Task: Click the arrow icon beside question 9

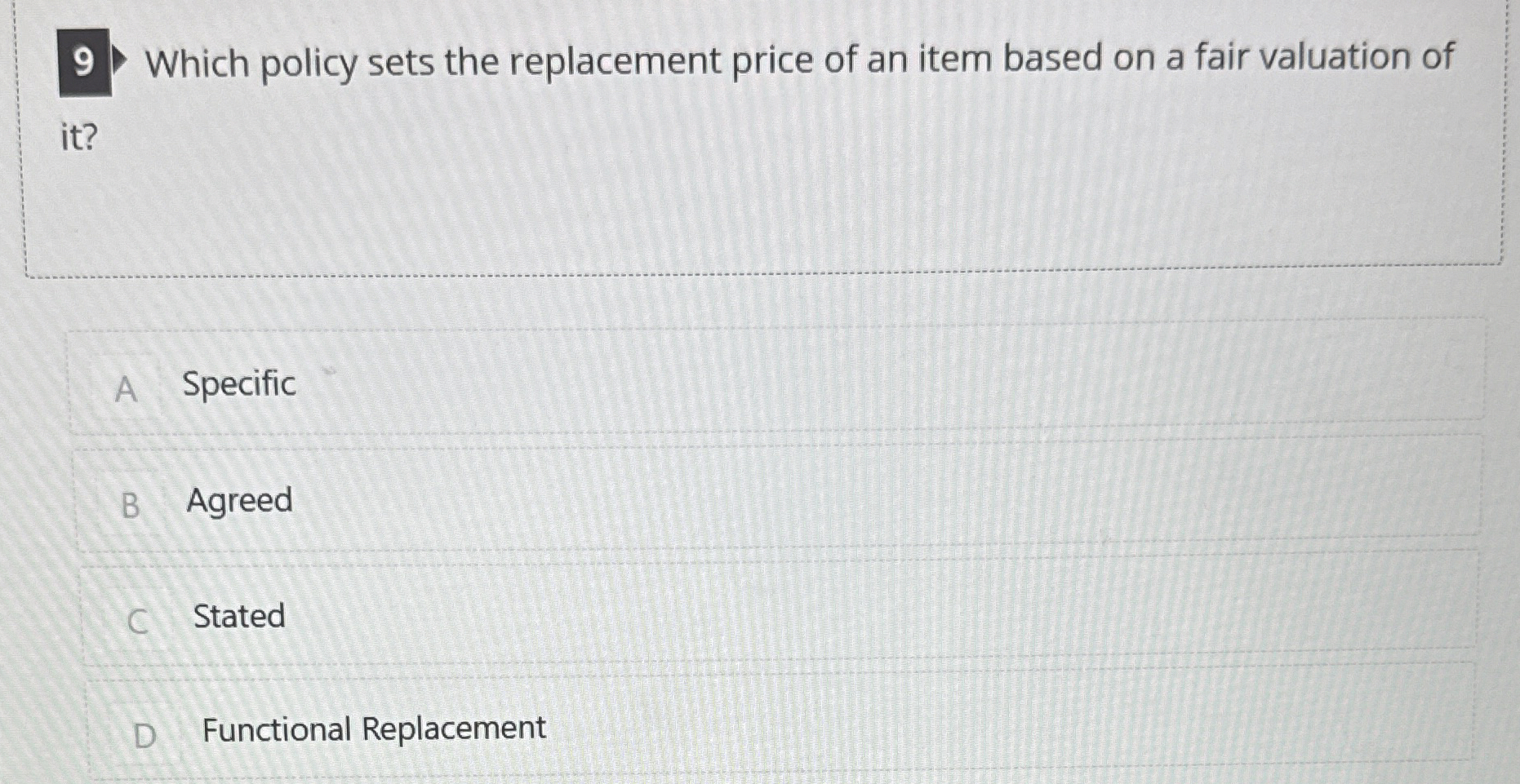Action: [121, 61]
